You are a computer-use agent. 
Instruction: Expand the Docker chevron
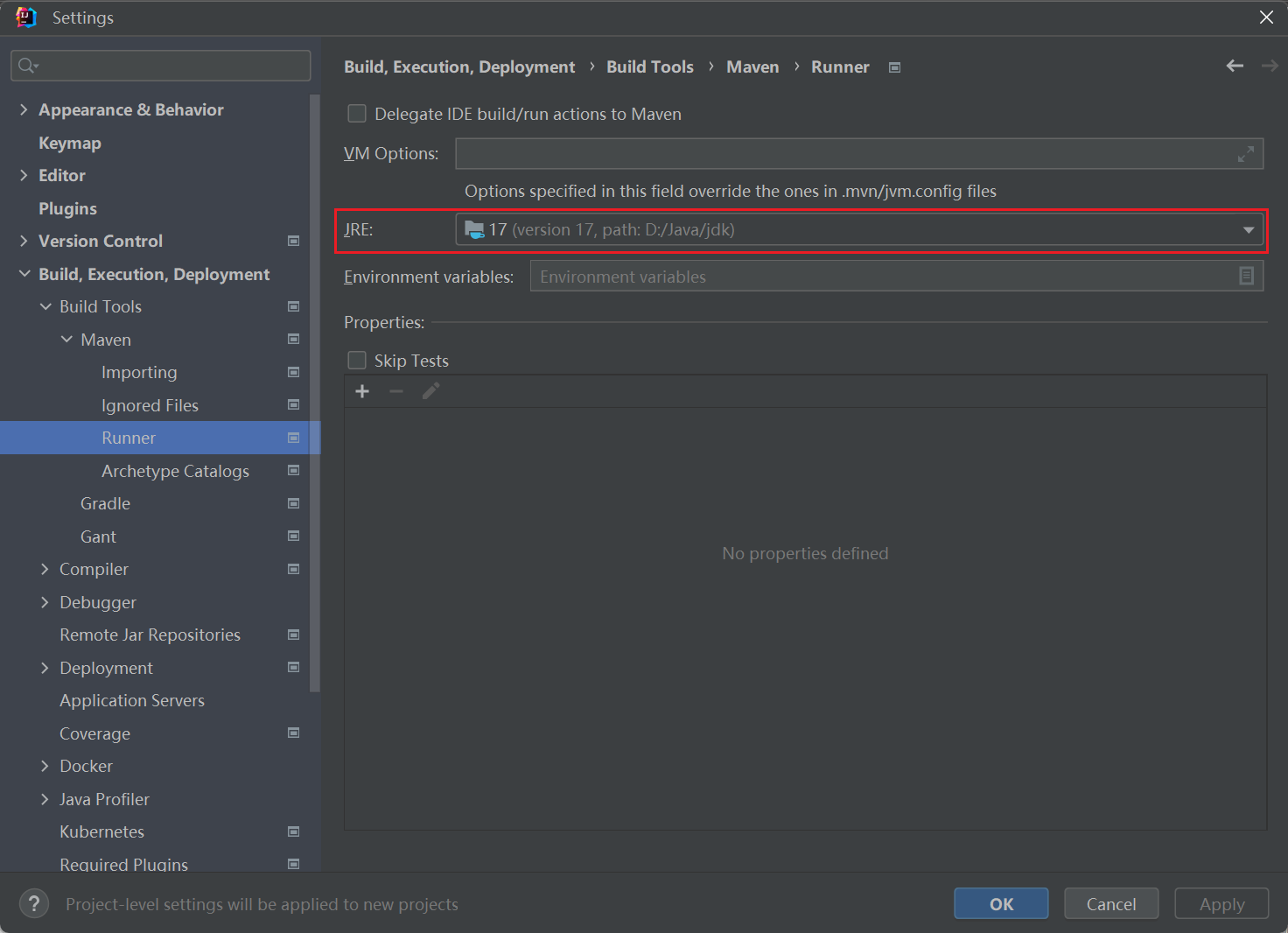pos(45,766)
